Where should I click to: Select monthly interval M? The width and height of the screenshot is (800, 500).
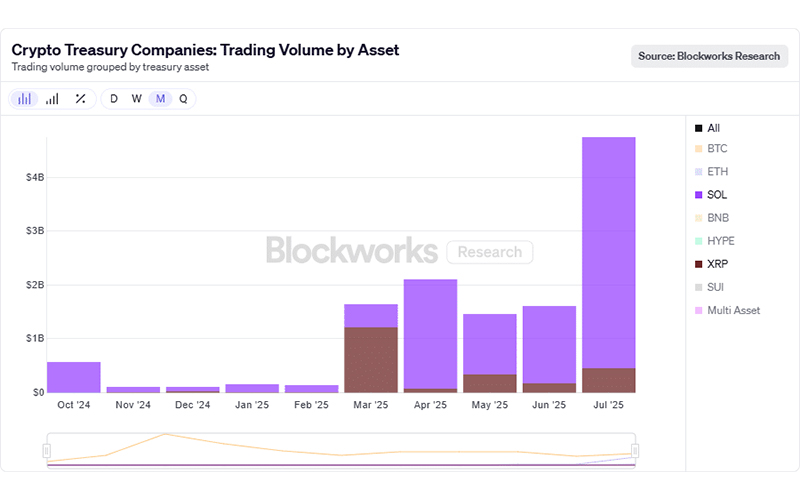(x=160, y=99)
